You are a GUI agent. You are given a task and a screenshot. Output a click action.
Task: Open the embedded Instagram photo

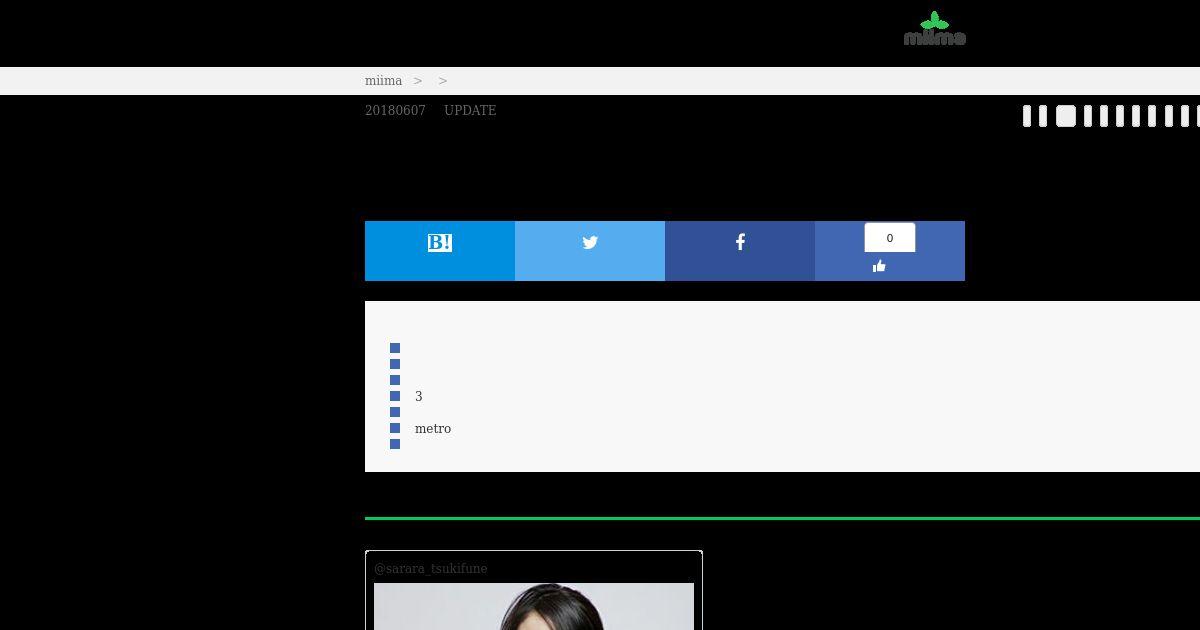[x=534, y=607]
